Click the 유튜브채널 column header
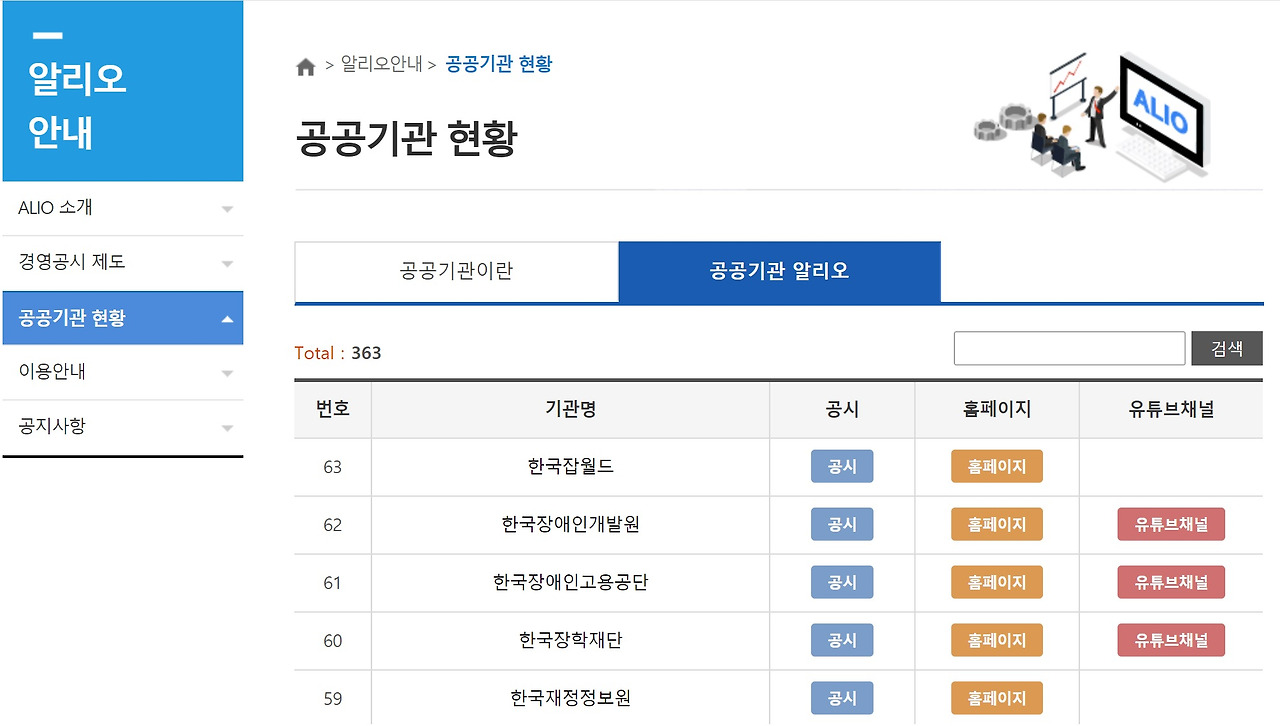This screenshot has height=726, width=1280. tap(1171, 409)
